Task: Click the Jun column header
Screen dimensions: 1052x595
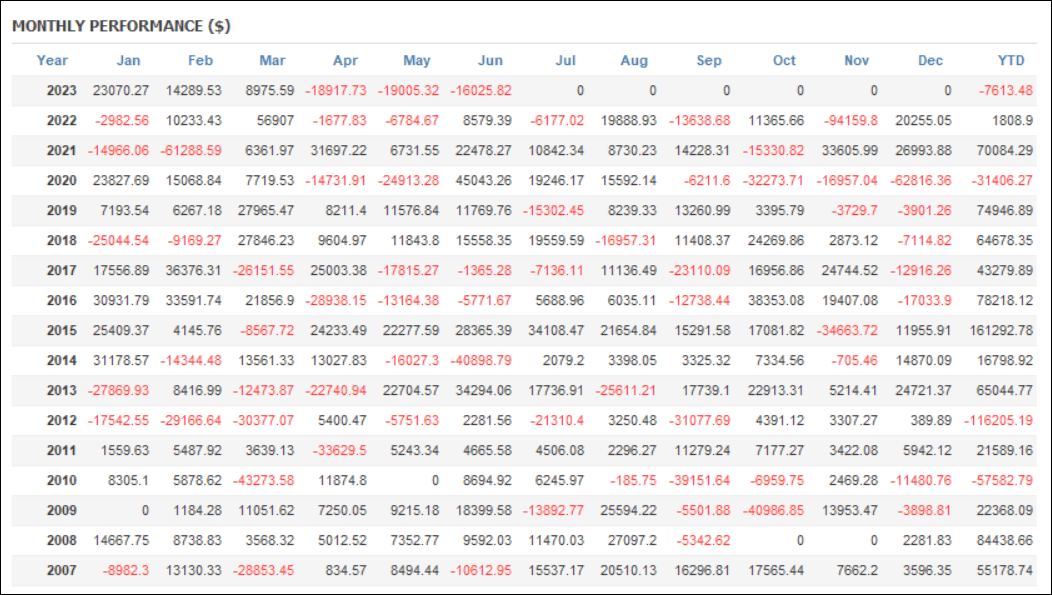Action: [490, 60]
